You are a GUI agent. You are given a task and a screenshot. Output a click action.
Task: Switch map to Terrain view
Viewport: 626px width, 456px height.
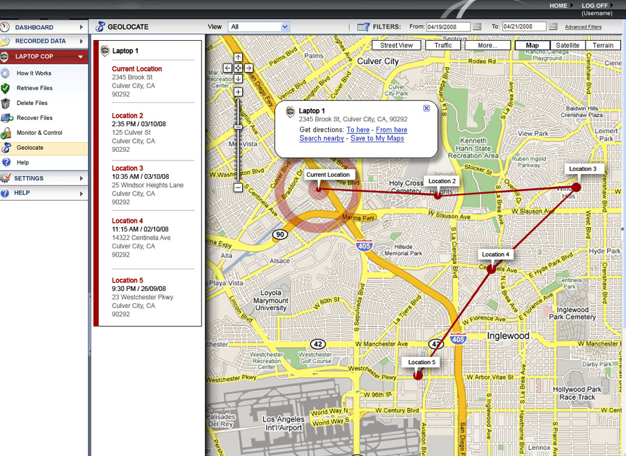pos(603,45)
